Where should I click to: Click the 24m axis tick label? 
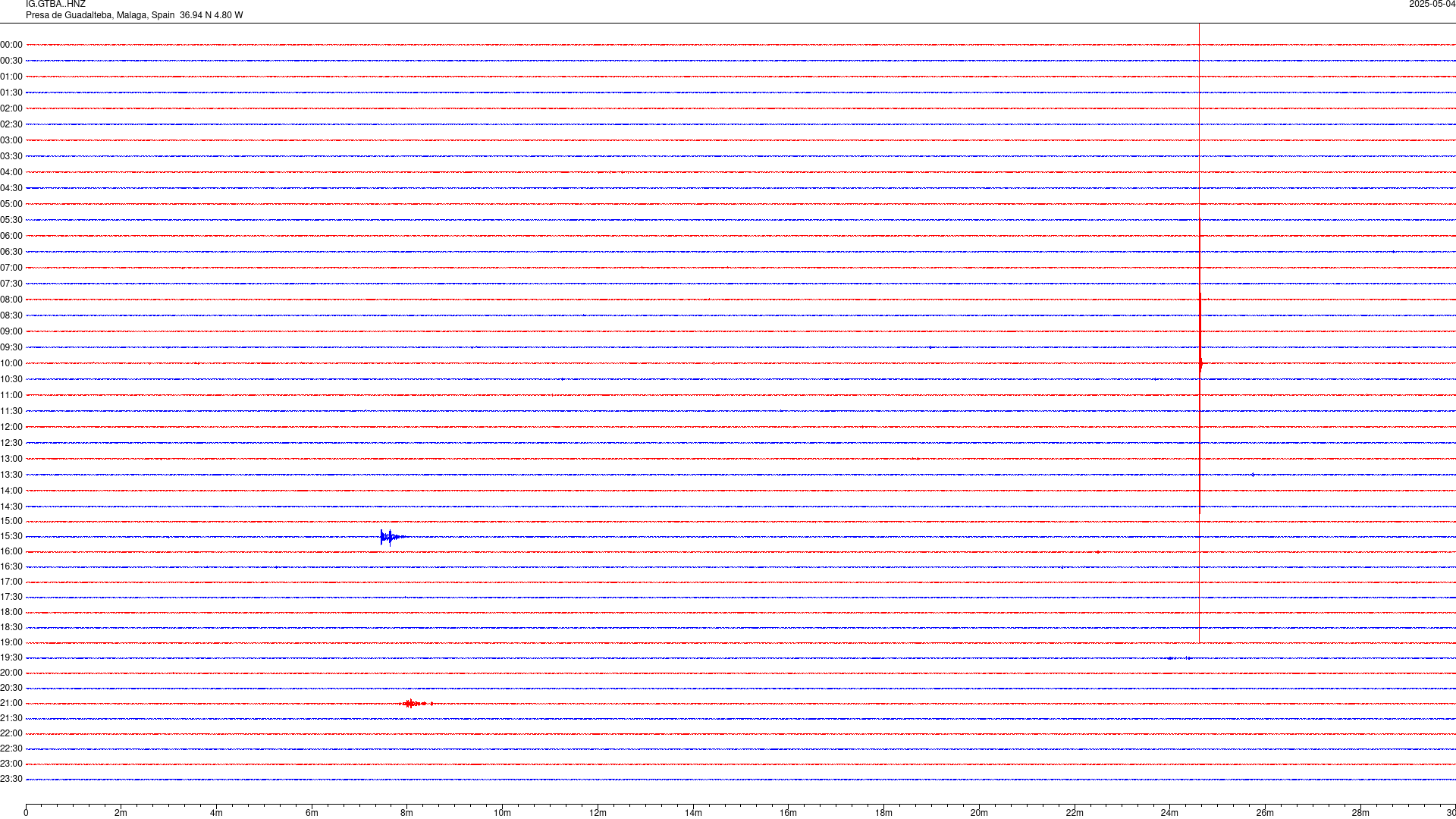point(1169,813)
